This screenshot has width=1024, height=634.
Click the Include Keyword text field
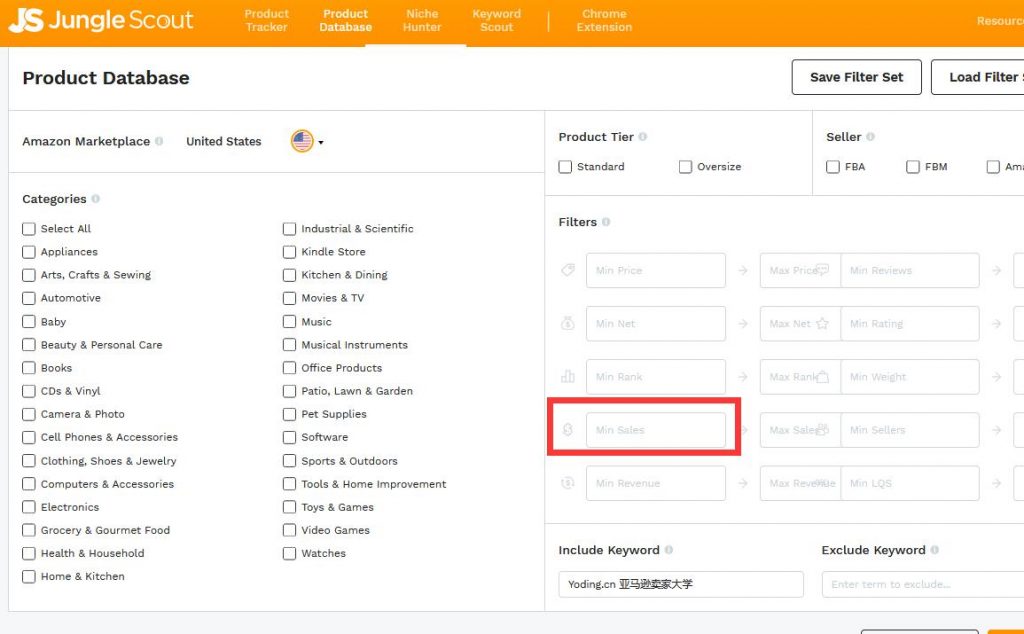(680, 584)
